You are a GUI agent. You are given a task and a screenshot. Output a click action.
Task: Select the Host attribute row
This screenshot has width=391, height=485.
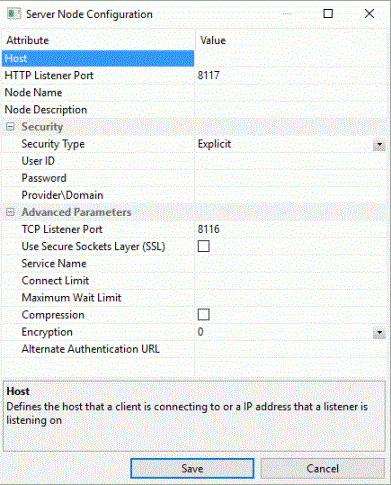point(98,58)
